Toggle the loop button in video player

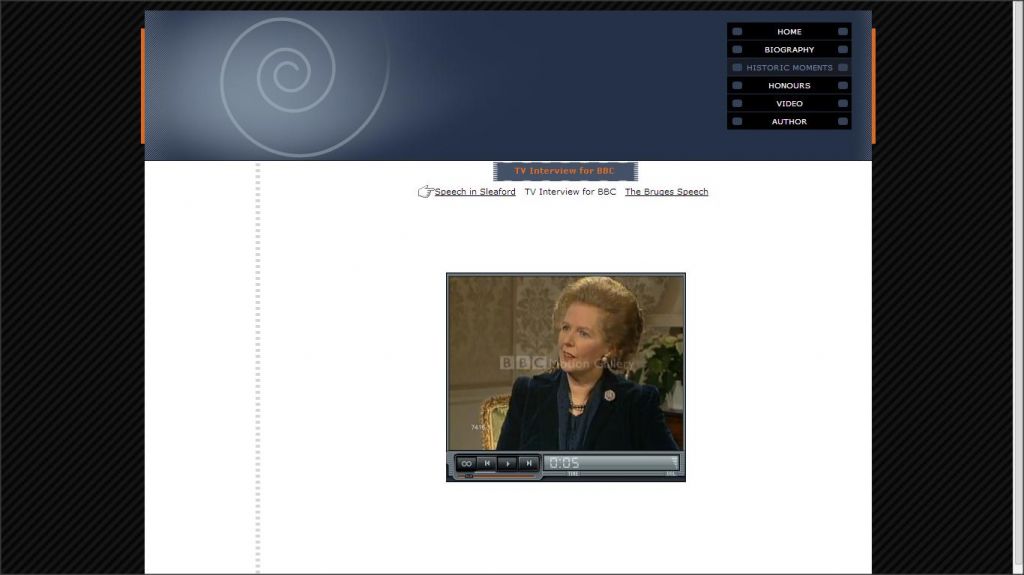tap(466, 463)
